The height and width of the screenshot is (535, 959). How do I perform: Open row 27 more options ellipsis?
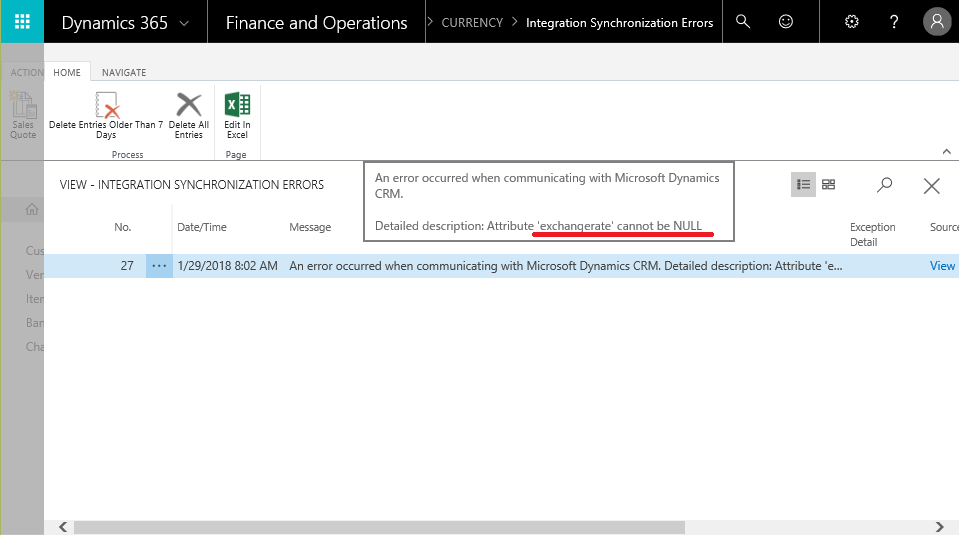click(x=159, y=266)
